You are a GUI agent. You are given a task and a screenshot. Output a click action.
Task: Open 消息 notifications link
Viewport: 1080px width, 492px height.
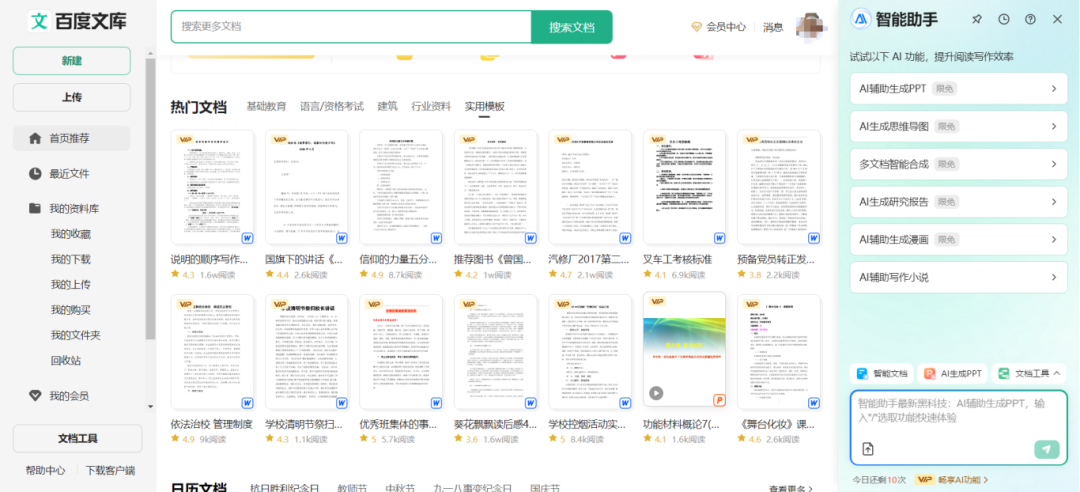[773, 27]
